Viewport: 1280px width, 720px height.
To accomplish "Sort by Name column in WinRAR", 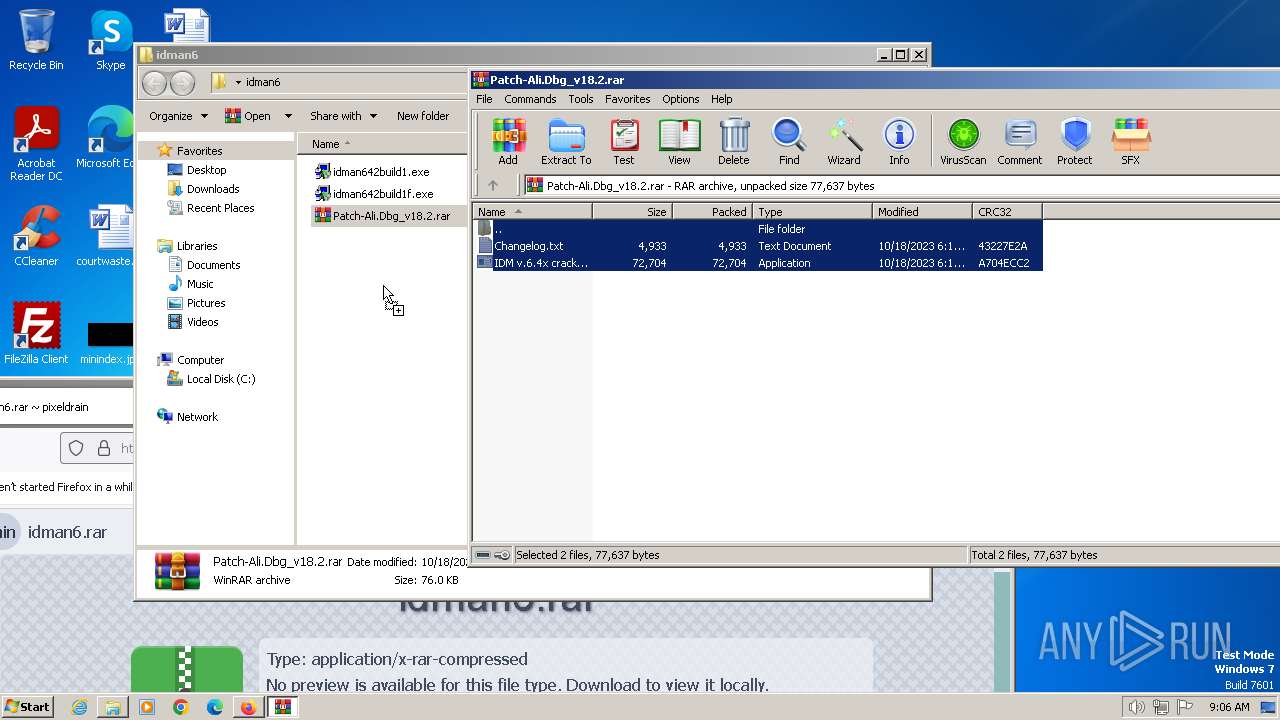I will (532, 211).
